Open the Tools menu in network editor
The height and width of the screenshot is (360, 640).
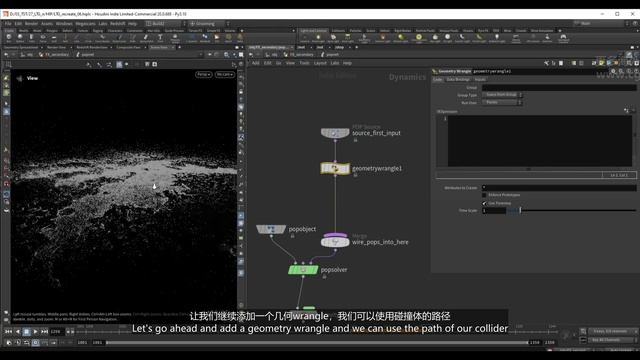click(x=304, y=63)
